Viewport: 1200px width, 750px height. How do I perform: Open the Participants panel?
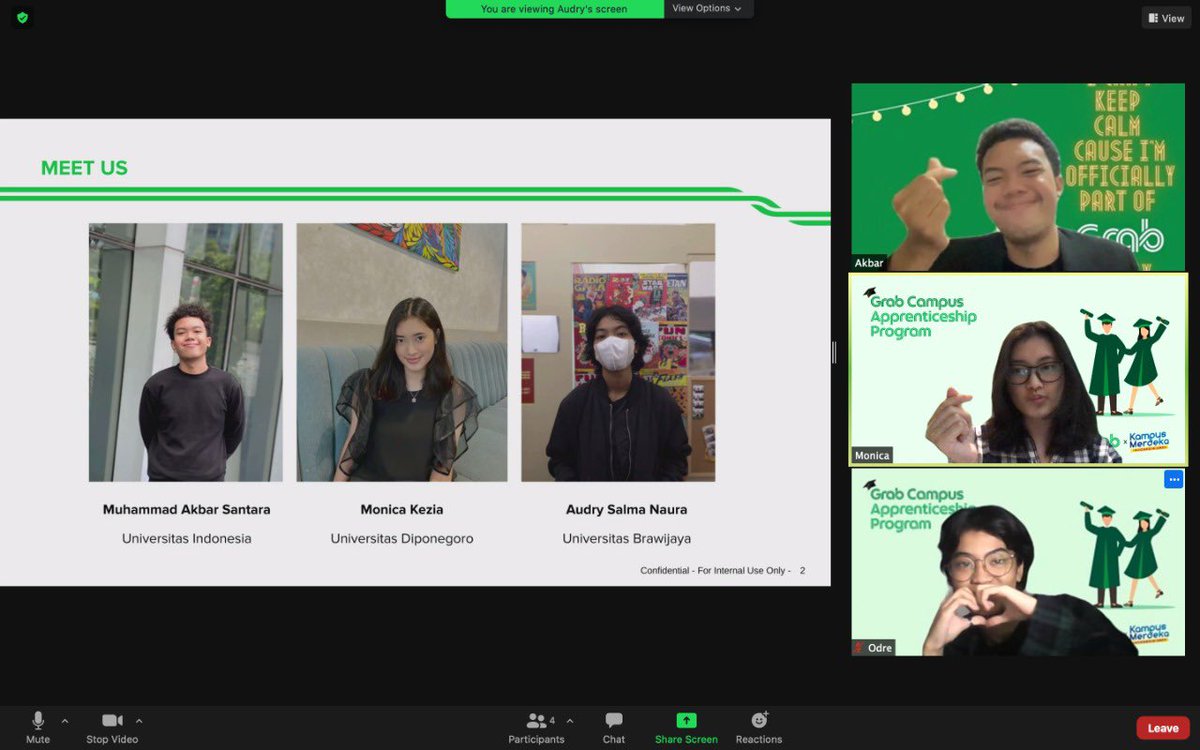point(537,727)
